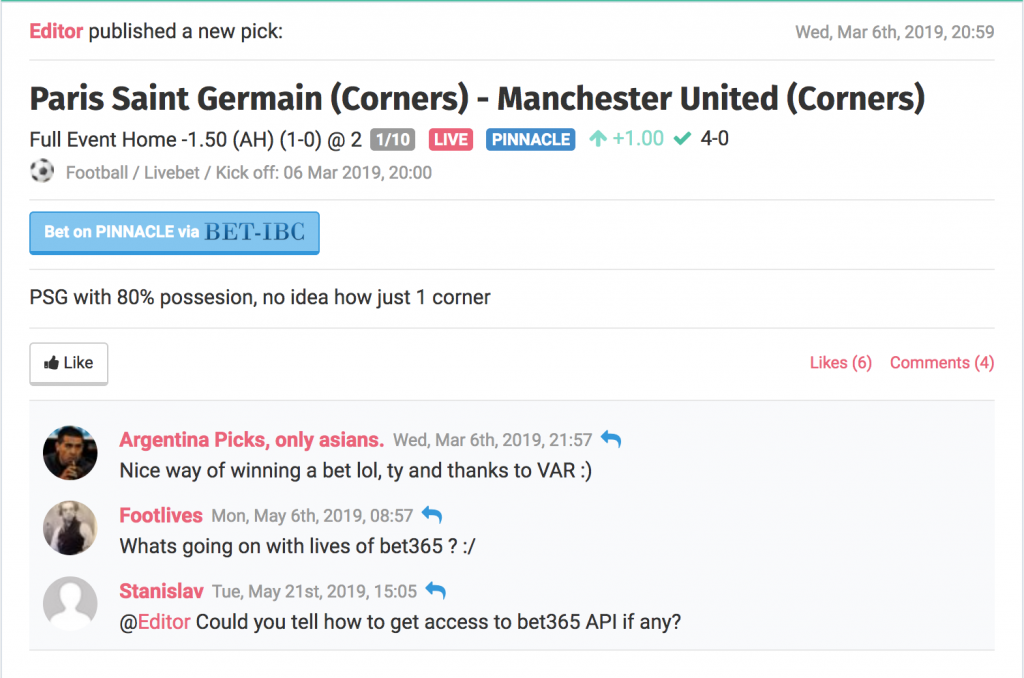The height and width of the screenshot is (678, 1024).
Task: Click the 1/10 stake badge
Action: [x=392, y=139]
